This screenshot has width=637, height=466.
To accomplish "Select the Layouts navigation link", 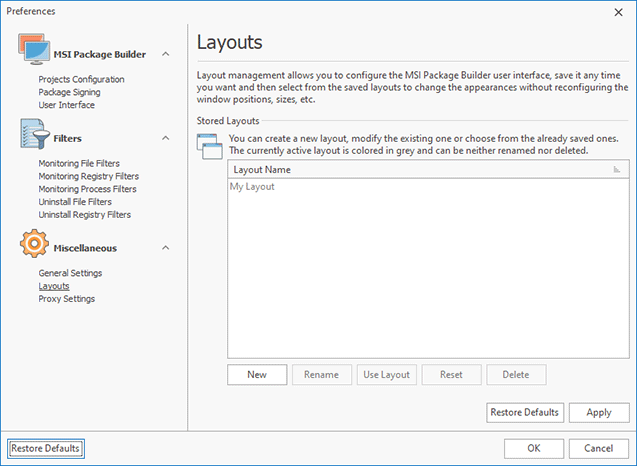I will [x=54, y=286].
